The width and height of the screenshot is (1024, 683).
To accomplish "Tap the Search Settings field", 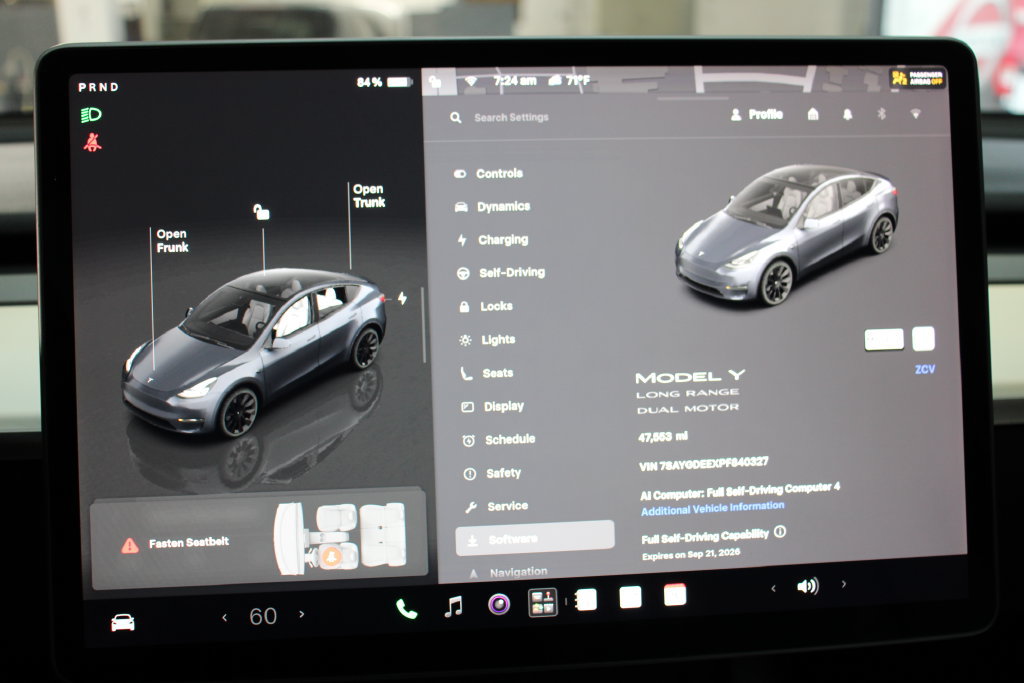I will [x=511, y=118].
